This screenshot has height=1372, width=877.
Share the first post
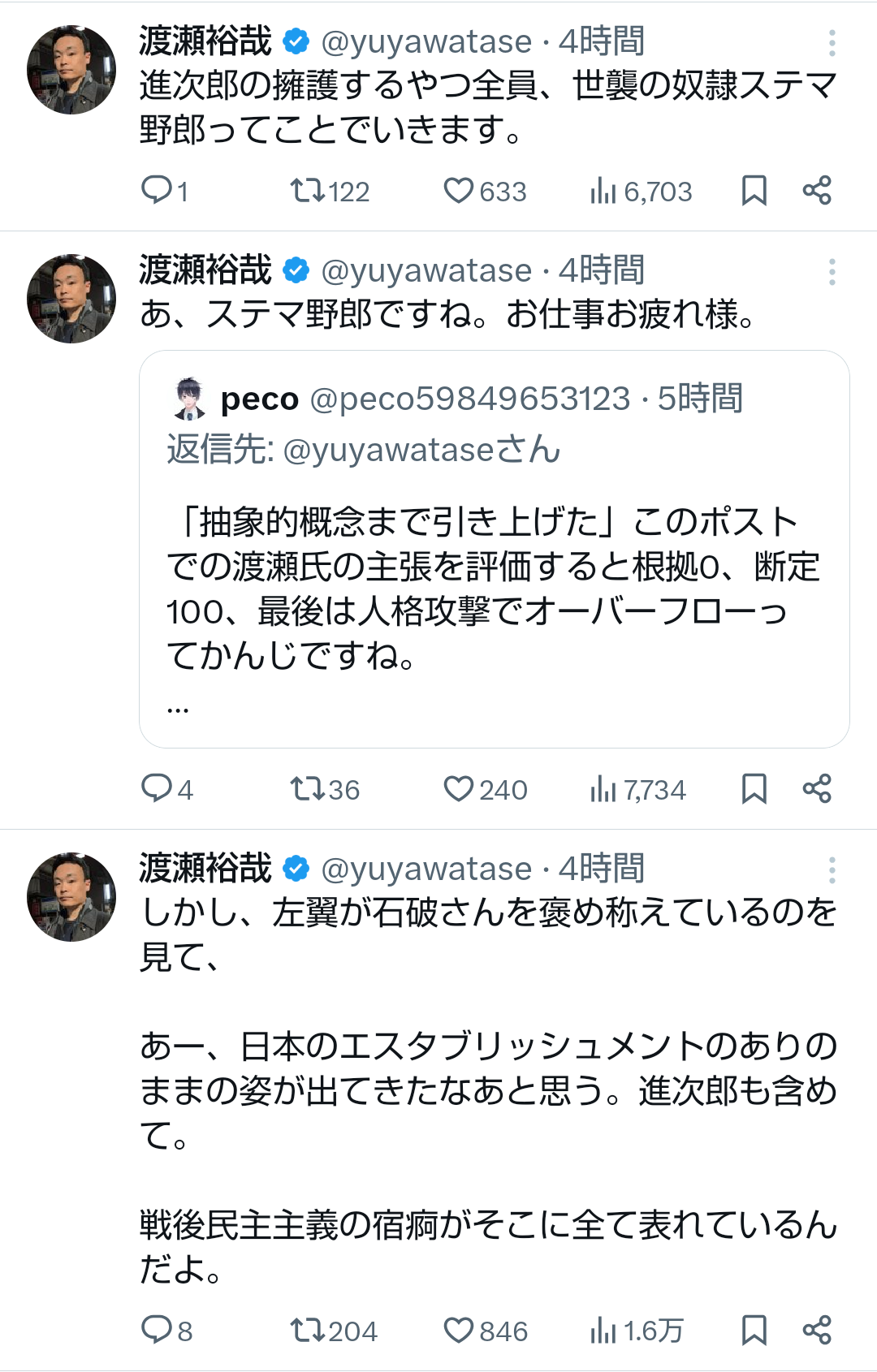817,191
